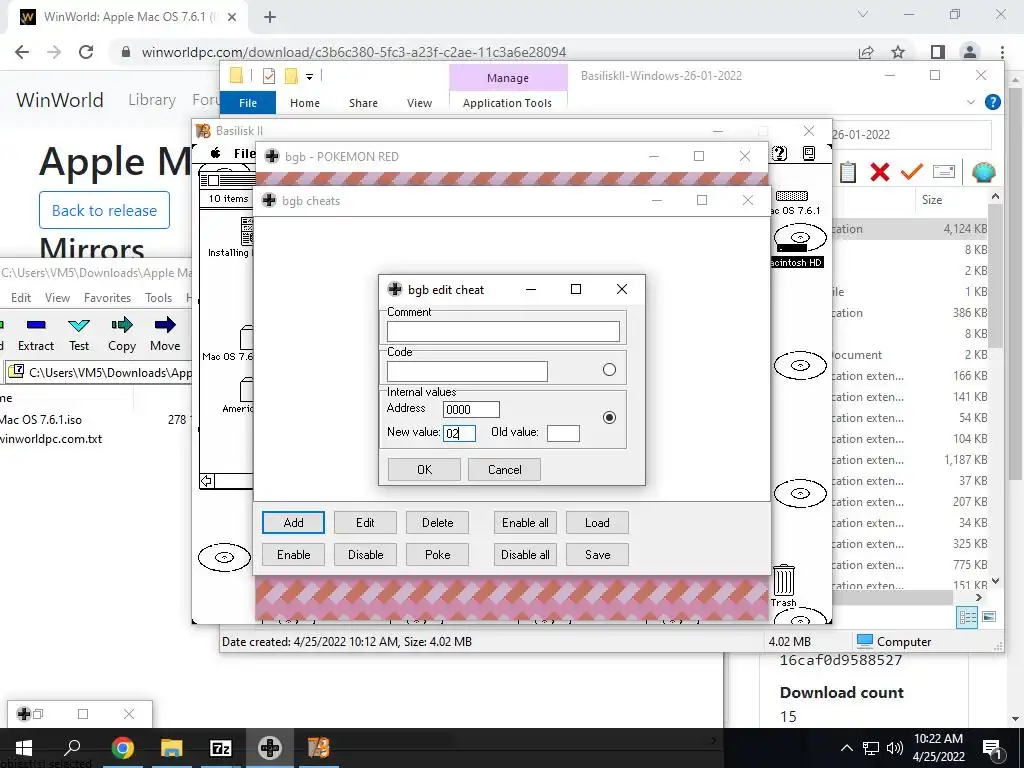Open Favorites menu in 7-Zip
Screen dimensions: 1024x768
click(x=107, y=298)
